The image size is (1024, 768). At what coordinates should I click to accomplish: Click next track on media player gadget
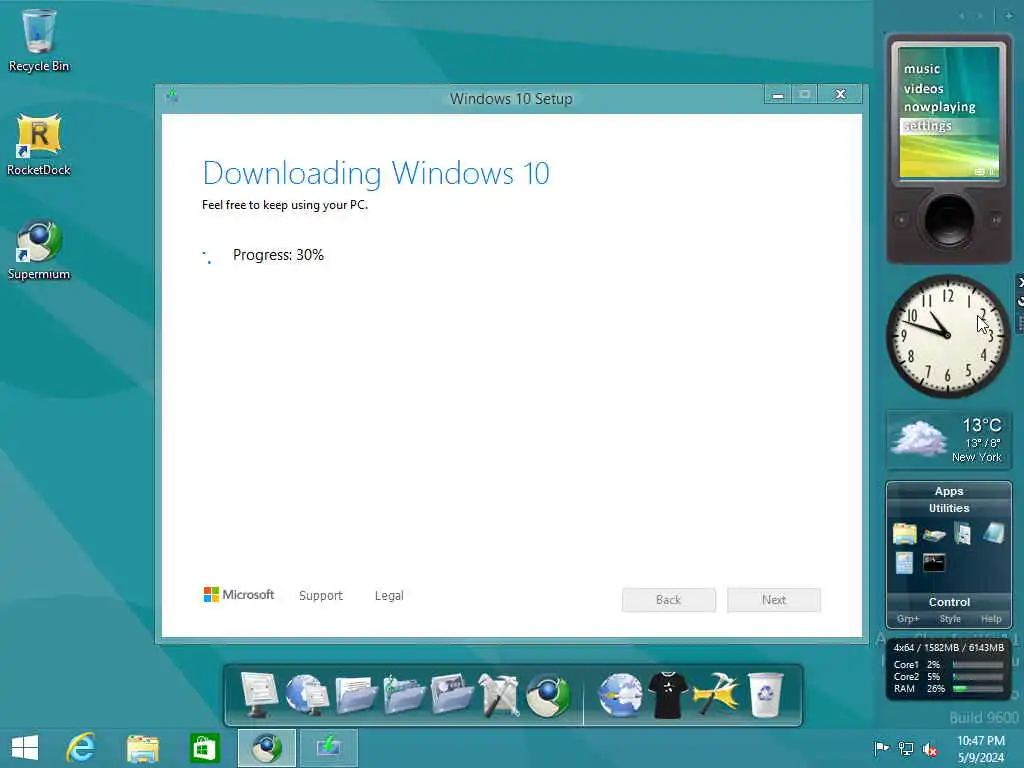tap(996, 220)
